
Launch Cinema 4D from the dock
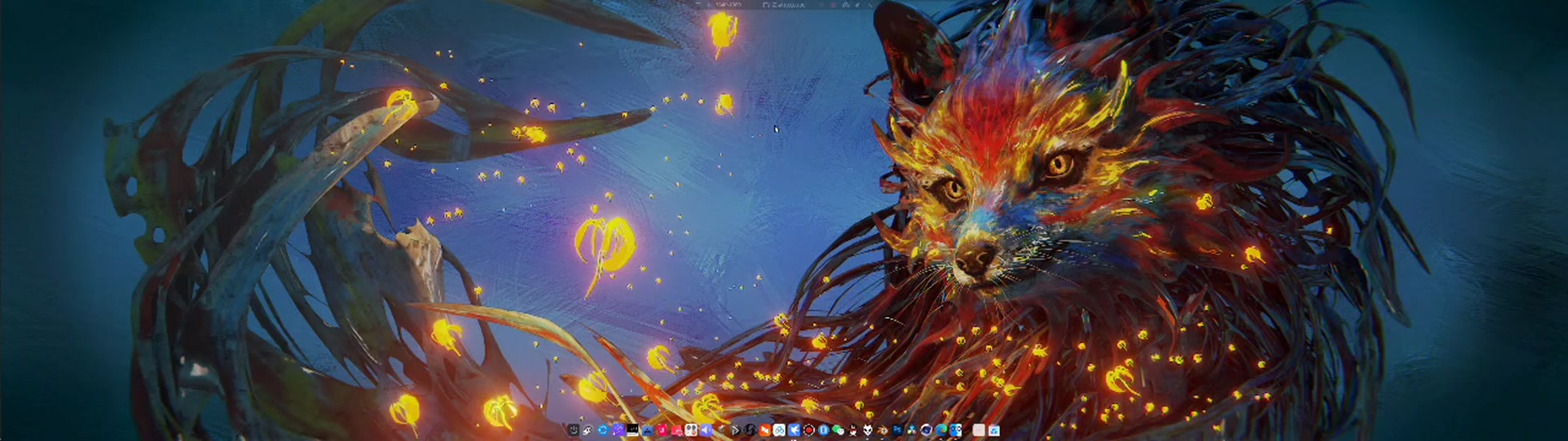coord(927,430)
